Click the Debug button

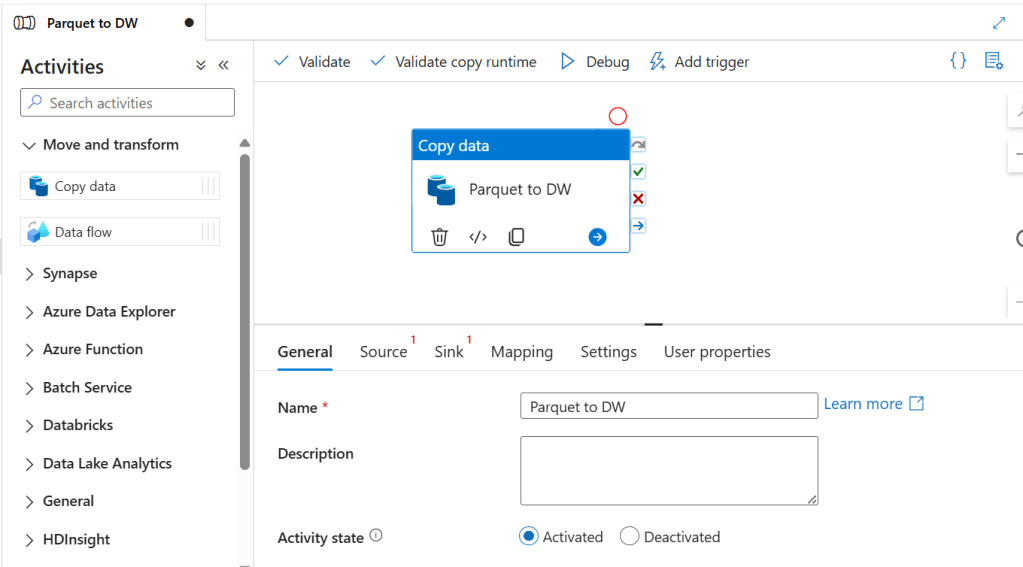coord(594,62)
